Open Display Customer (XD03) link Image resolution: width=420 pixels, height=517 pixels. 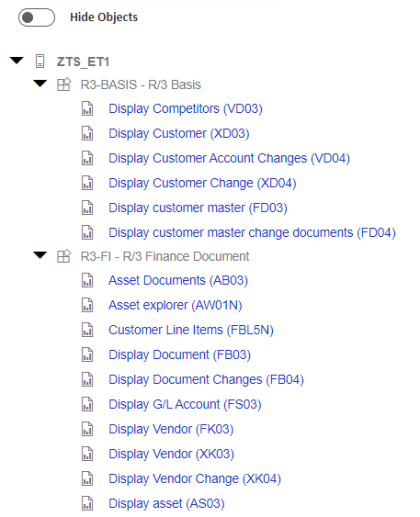click(x=179, y=134)
